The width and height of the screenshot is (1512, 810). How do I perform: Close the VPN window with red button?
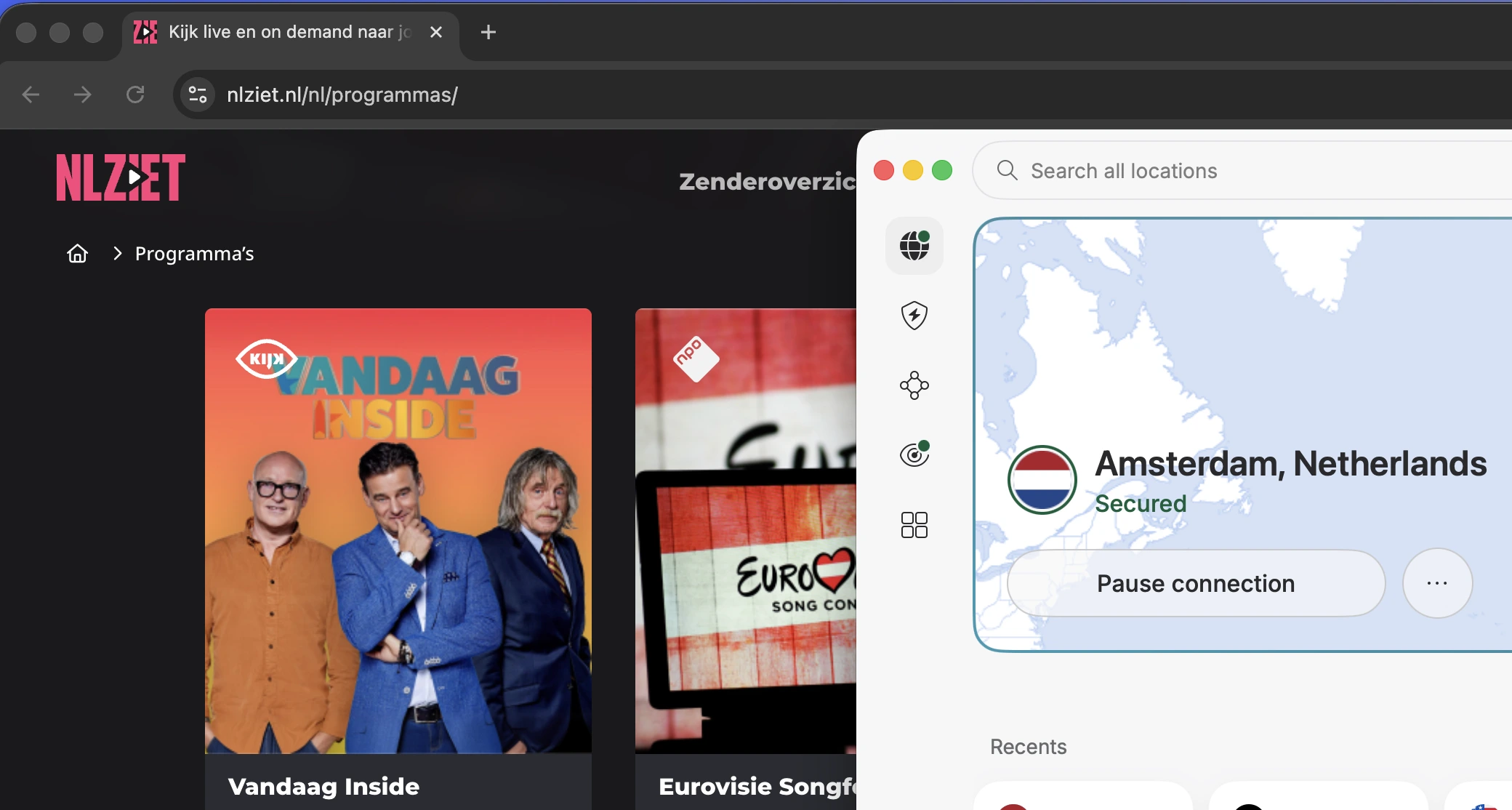pyautogui.click(x=884, y=170)
